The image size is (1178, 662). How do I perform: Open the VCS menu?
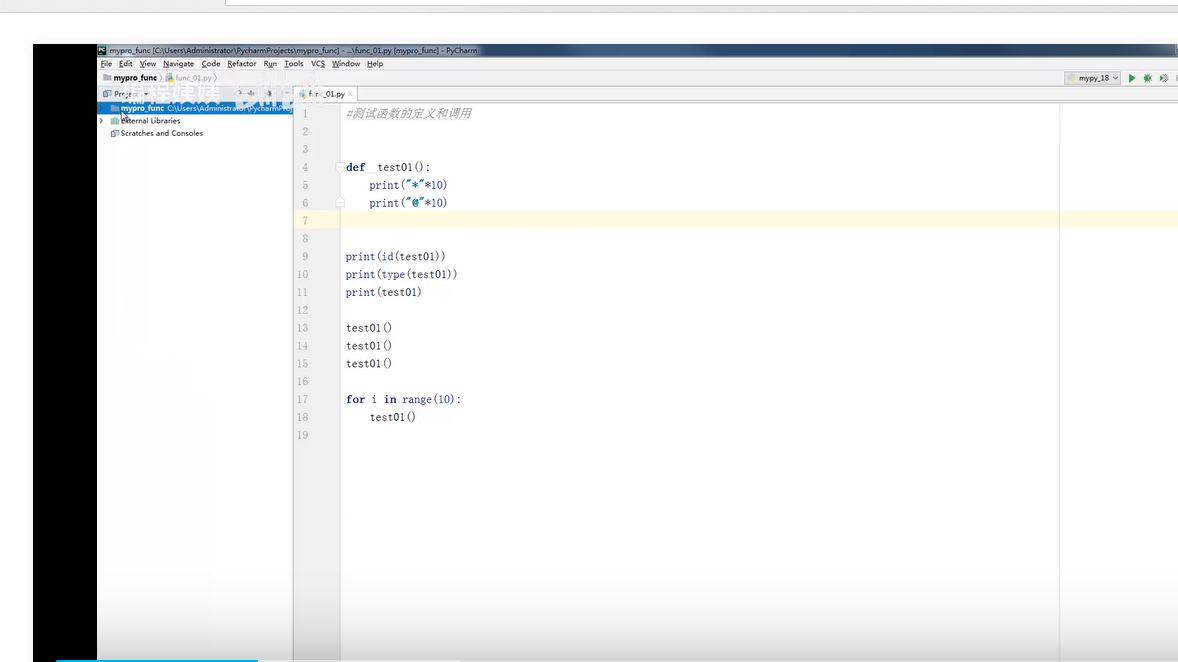pyautogui.click(x=318, y=64)
